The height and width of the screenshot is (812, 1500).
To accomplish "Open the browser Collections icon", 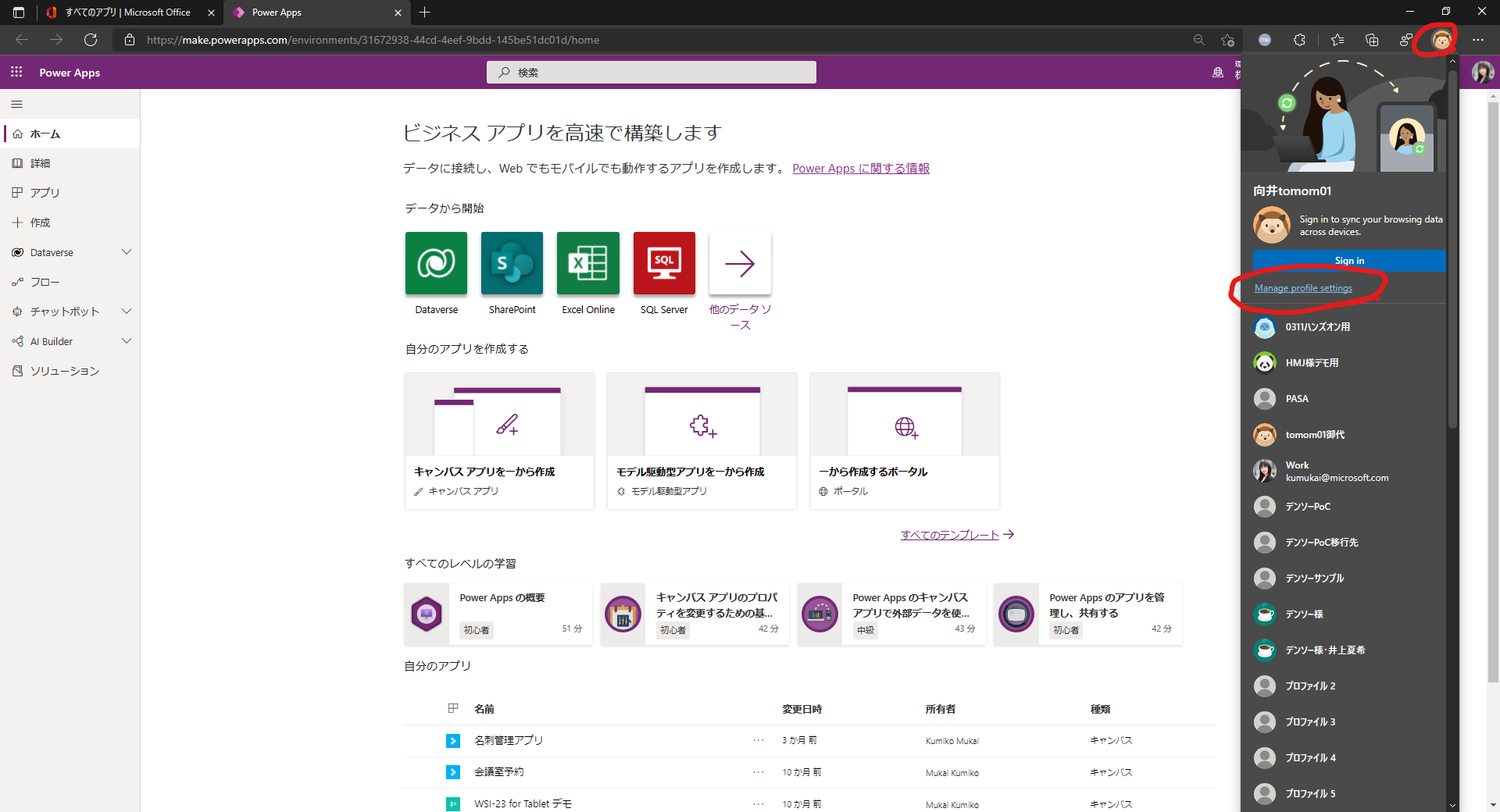I will pyautogui.click(x=1372, y=40).
